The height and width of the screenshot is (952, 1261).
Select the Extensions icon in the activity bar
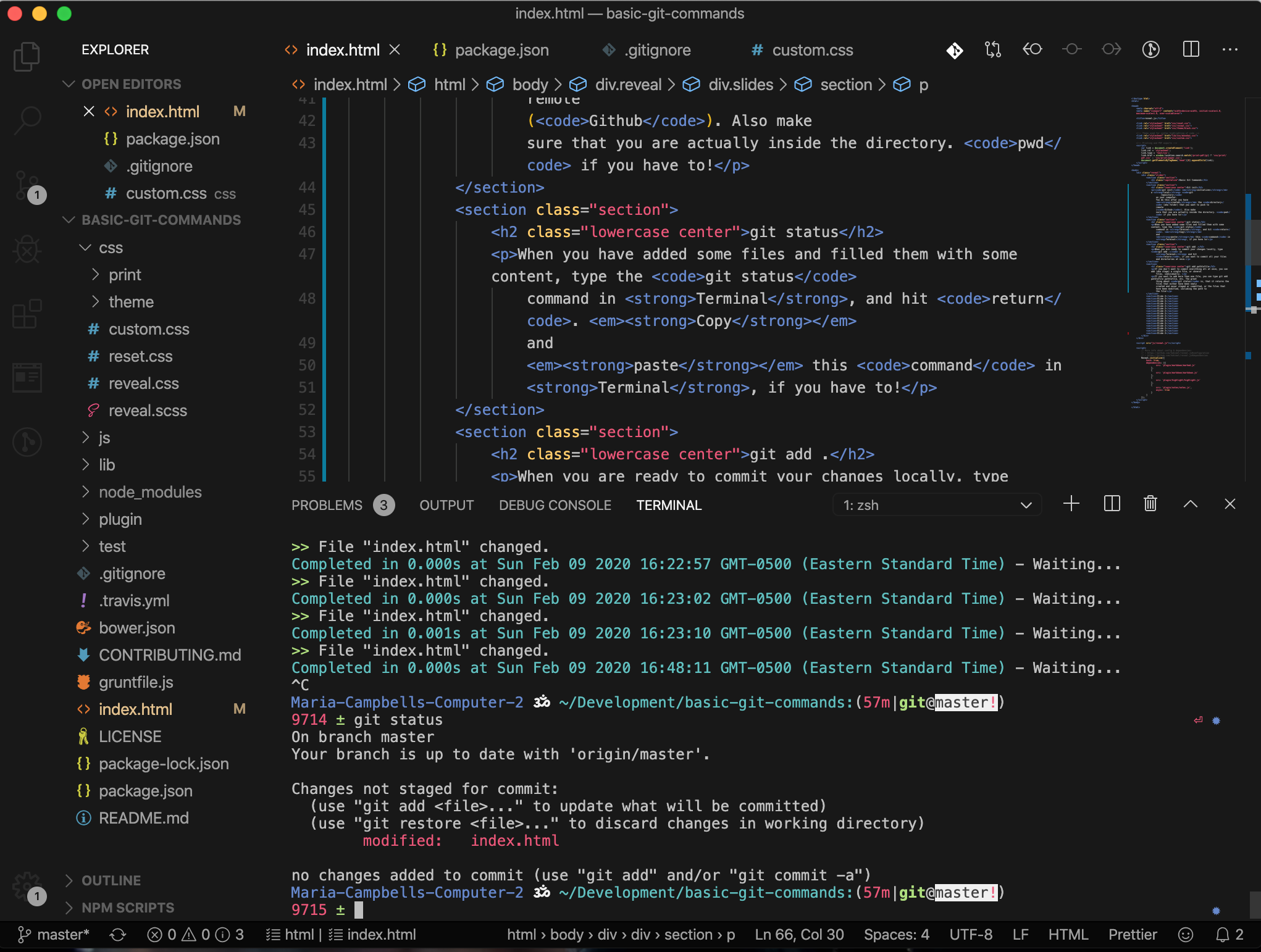[26, 315]
